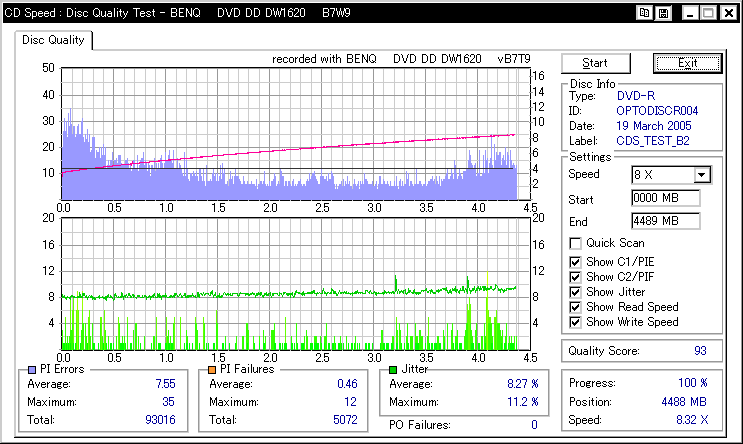Click the End position MB field
743x444 pixels.
tap(665, 220)
